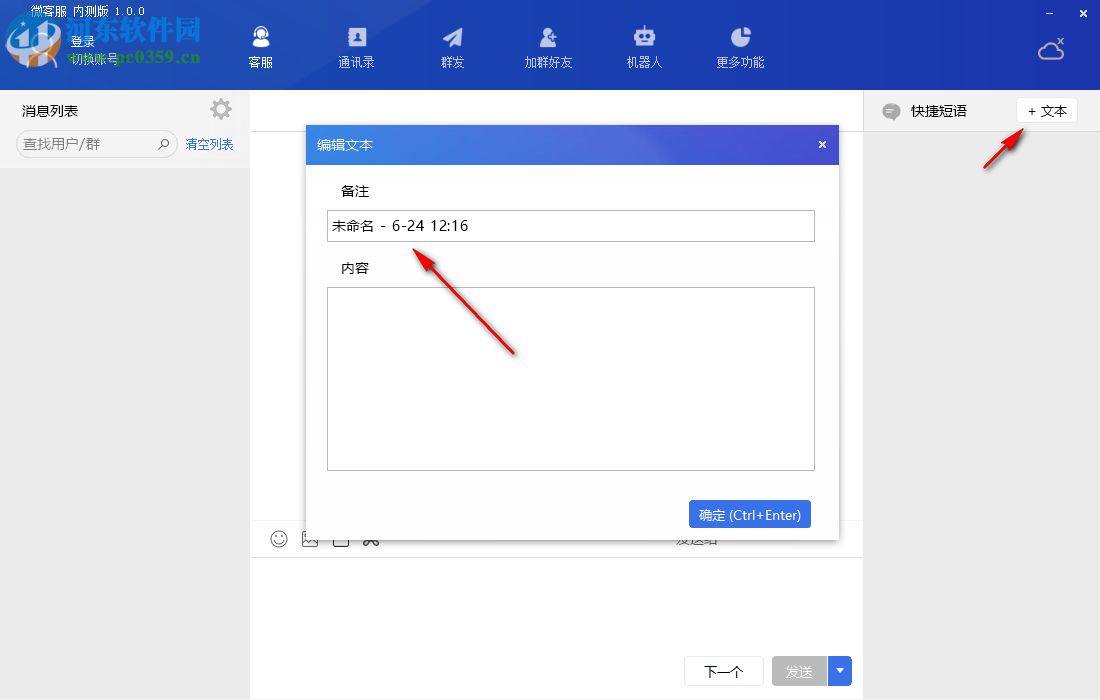This screenshot has height=700, width=1100.
Task: Click the cloud sync icon top right
Action: coord(1051,48)
